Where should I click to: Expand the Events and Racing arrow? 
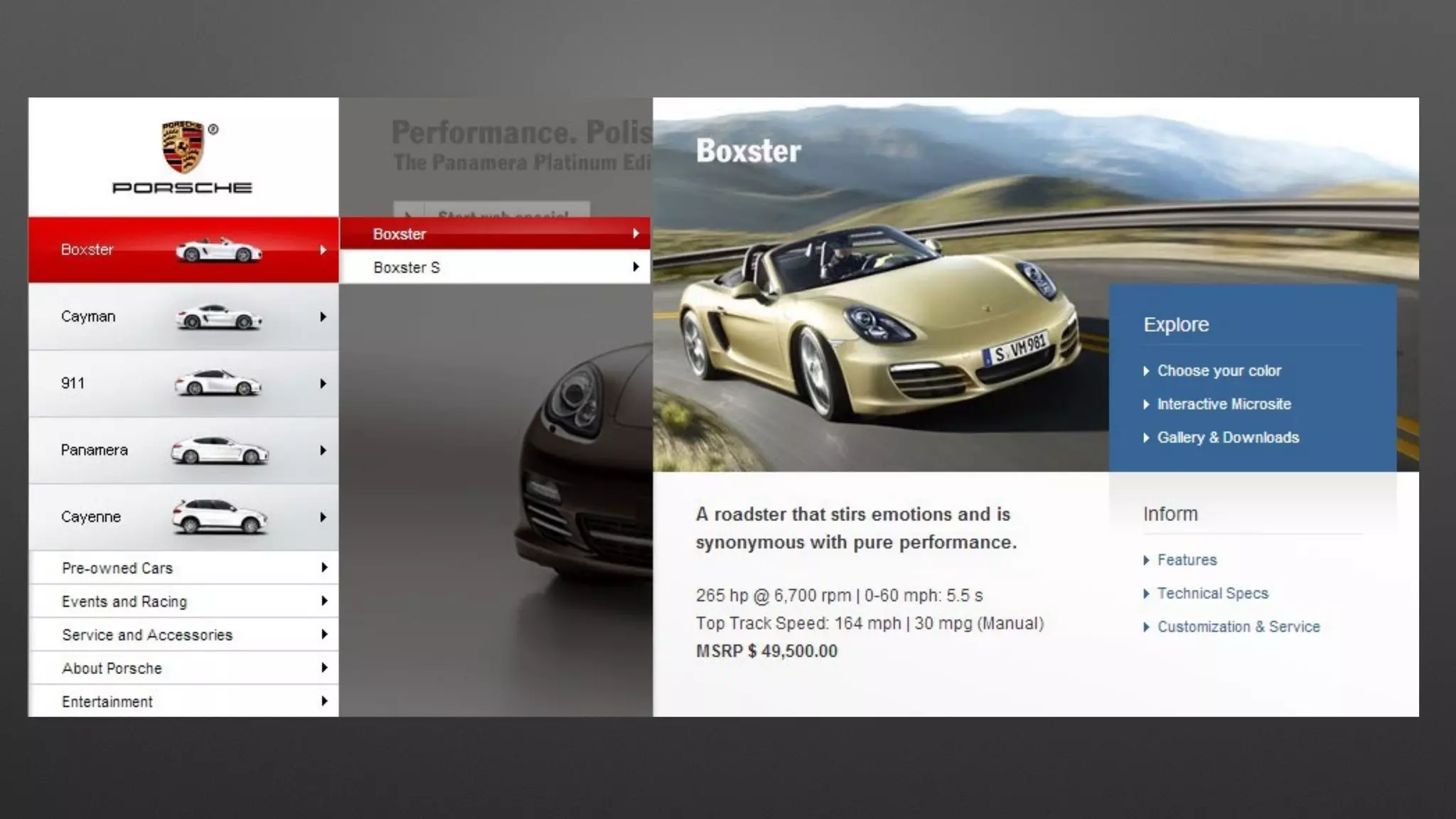[324, 601]
